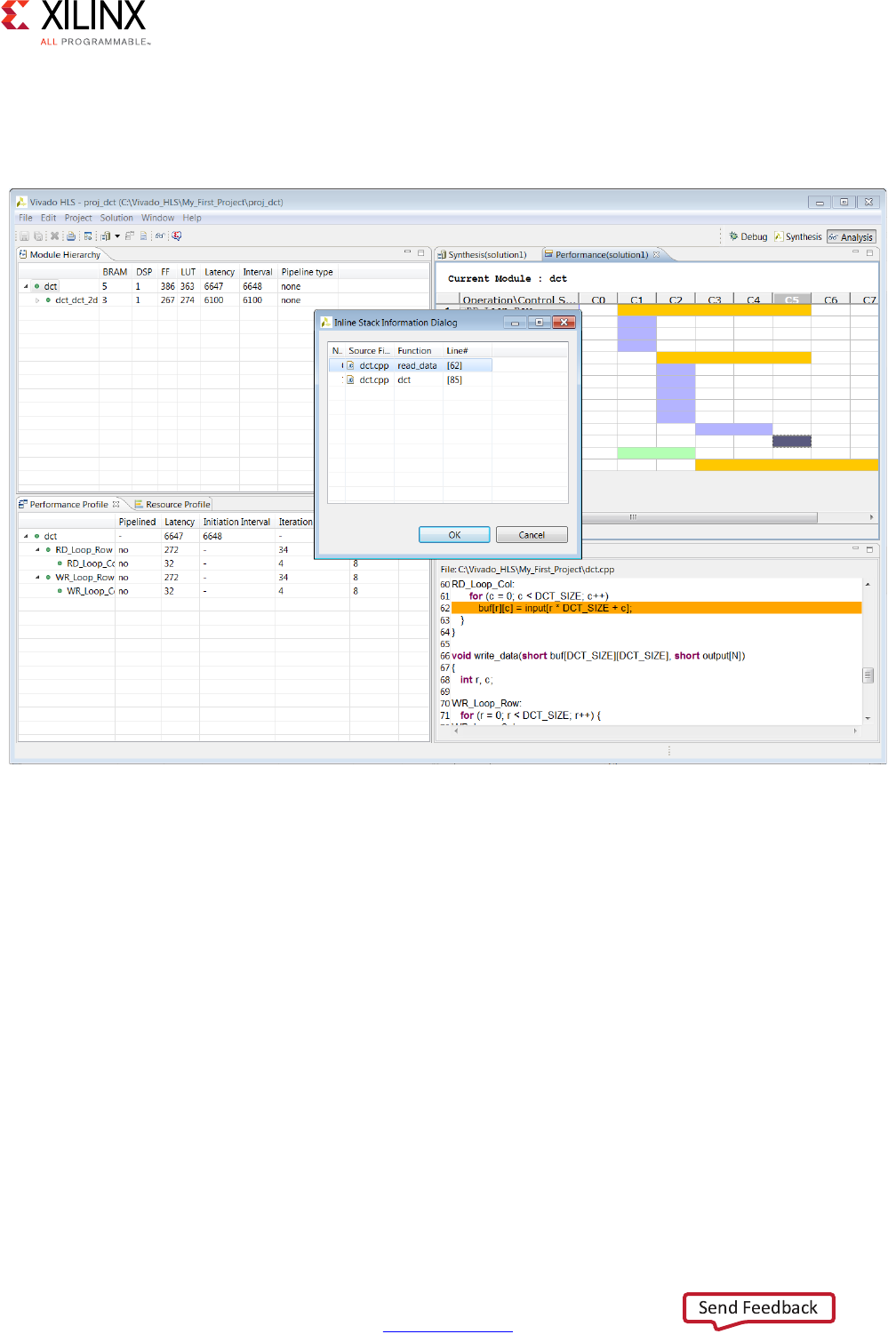Click the collapse-all toolbar icon
This screenshot has width=896, height=1342.
(129, 236)
